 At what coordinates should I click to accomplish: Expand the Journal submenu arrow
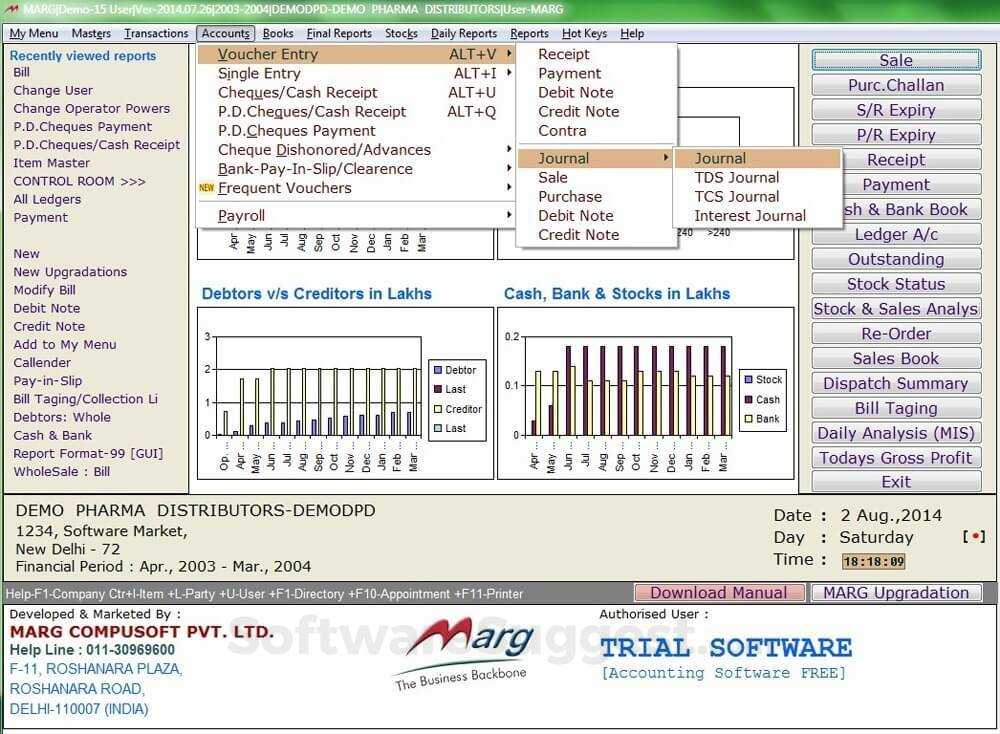click(666, 158)
